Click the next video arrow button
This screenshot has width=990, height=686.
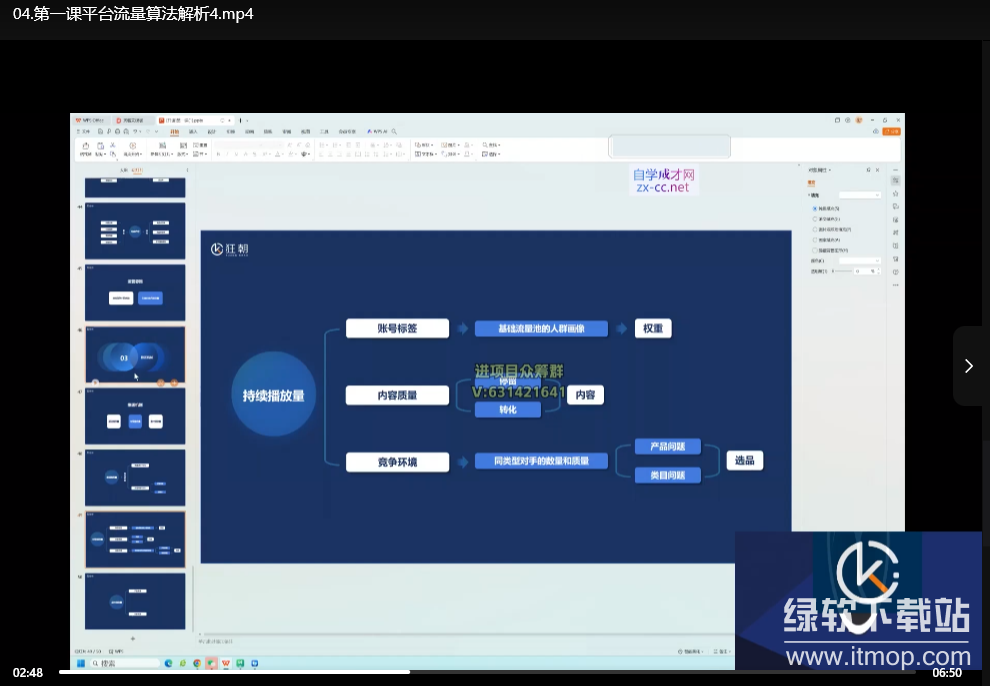click(x=968, y=366)
